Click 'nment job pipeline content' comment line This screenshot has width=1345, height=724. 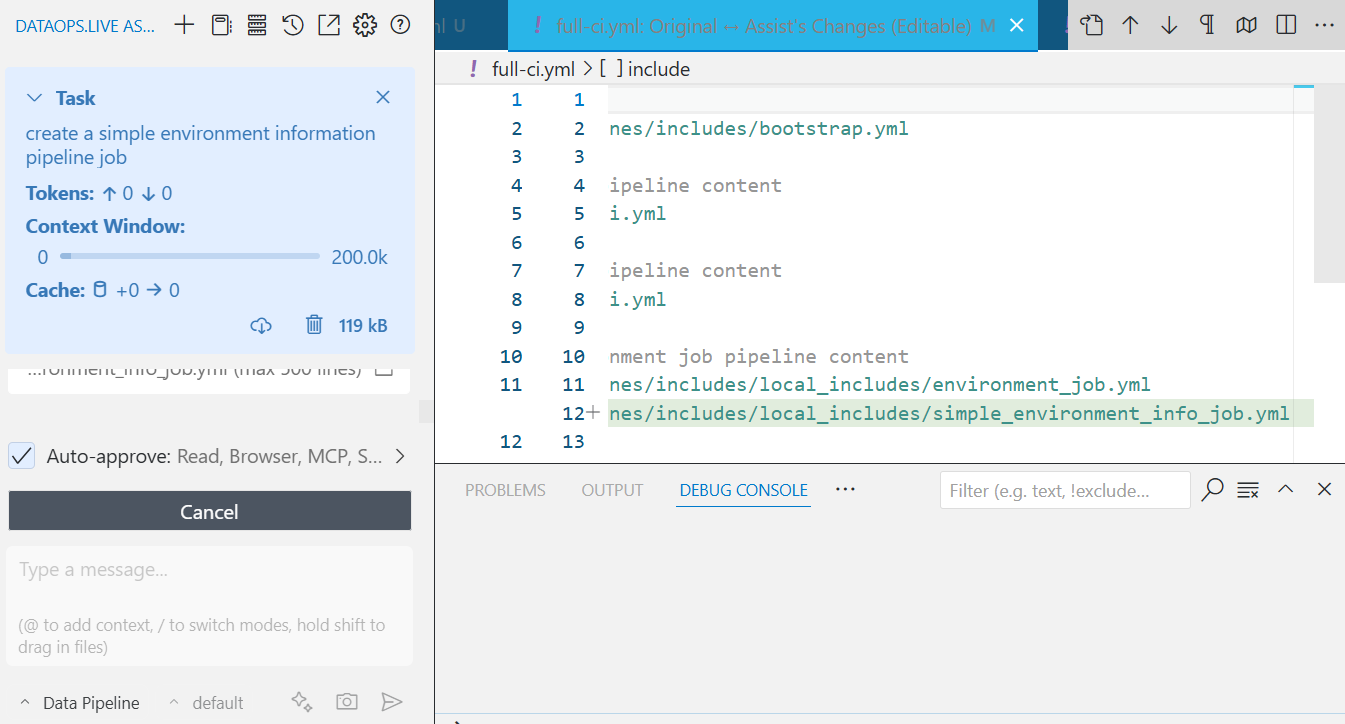[759, 356]
